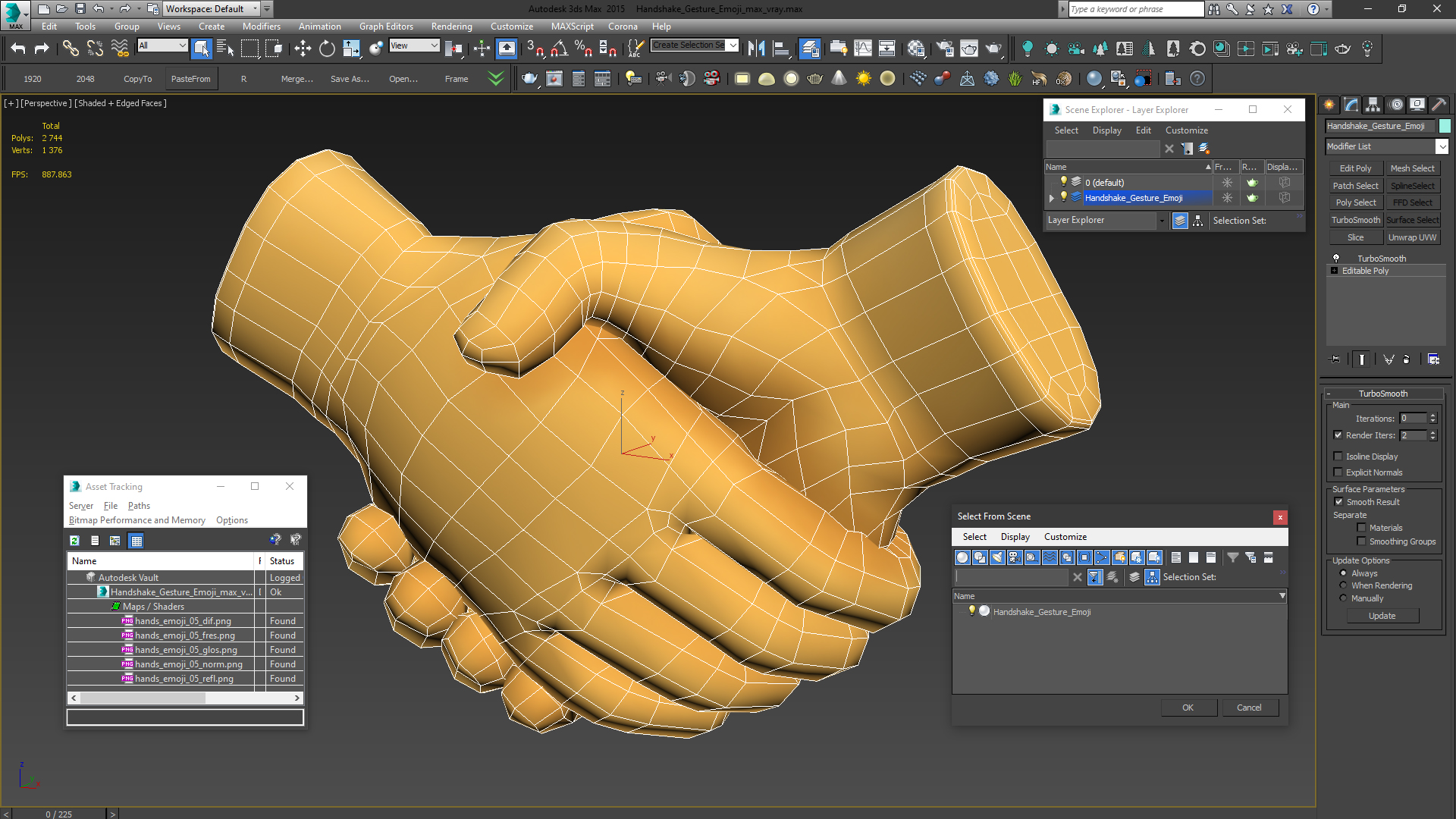Open Render Setup teapot icon

pyautogui.click(x=945, y=49)
